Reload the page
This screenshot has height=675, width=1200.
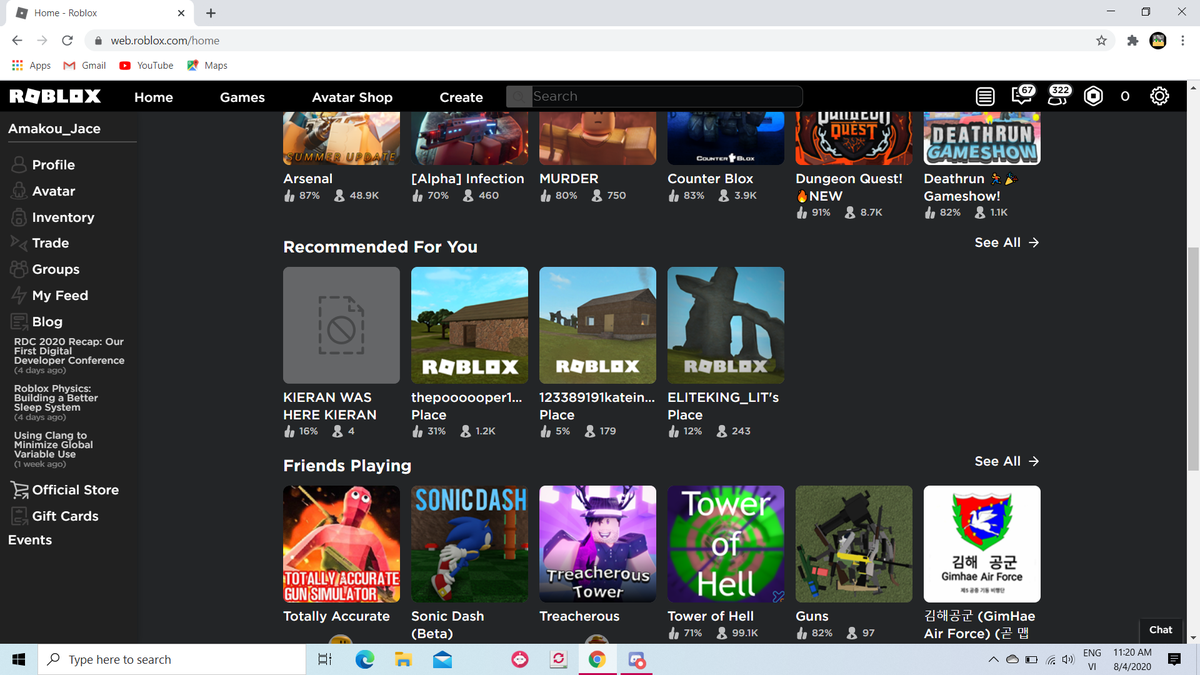coord(67,40)
